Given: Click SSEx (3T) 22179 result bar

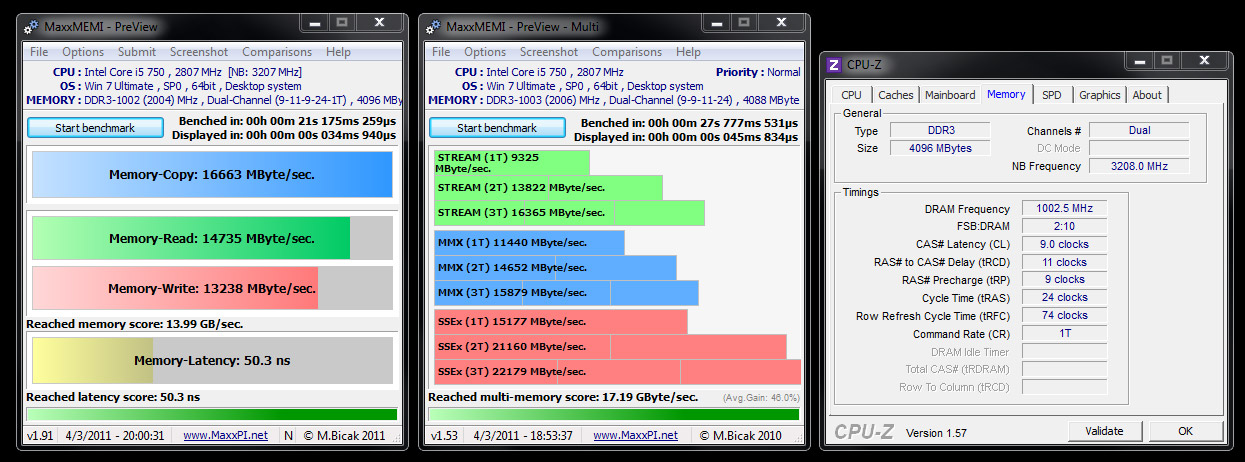Looking at the screenshot, I should (618, 372).
